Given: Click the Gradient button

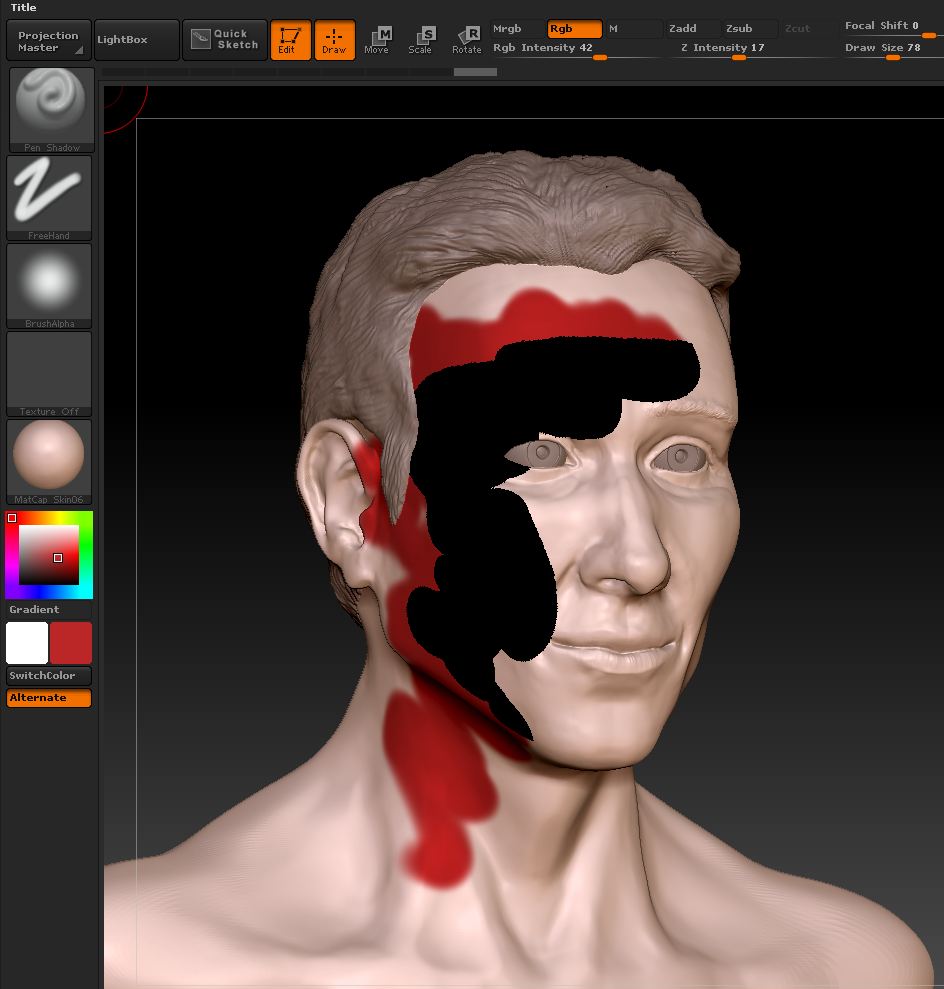Looking at the screenshot, I should [x=49, y=610].
